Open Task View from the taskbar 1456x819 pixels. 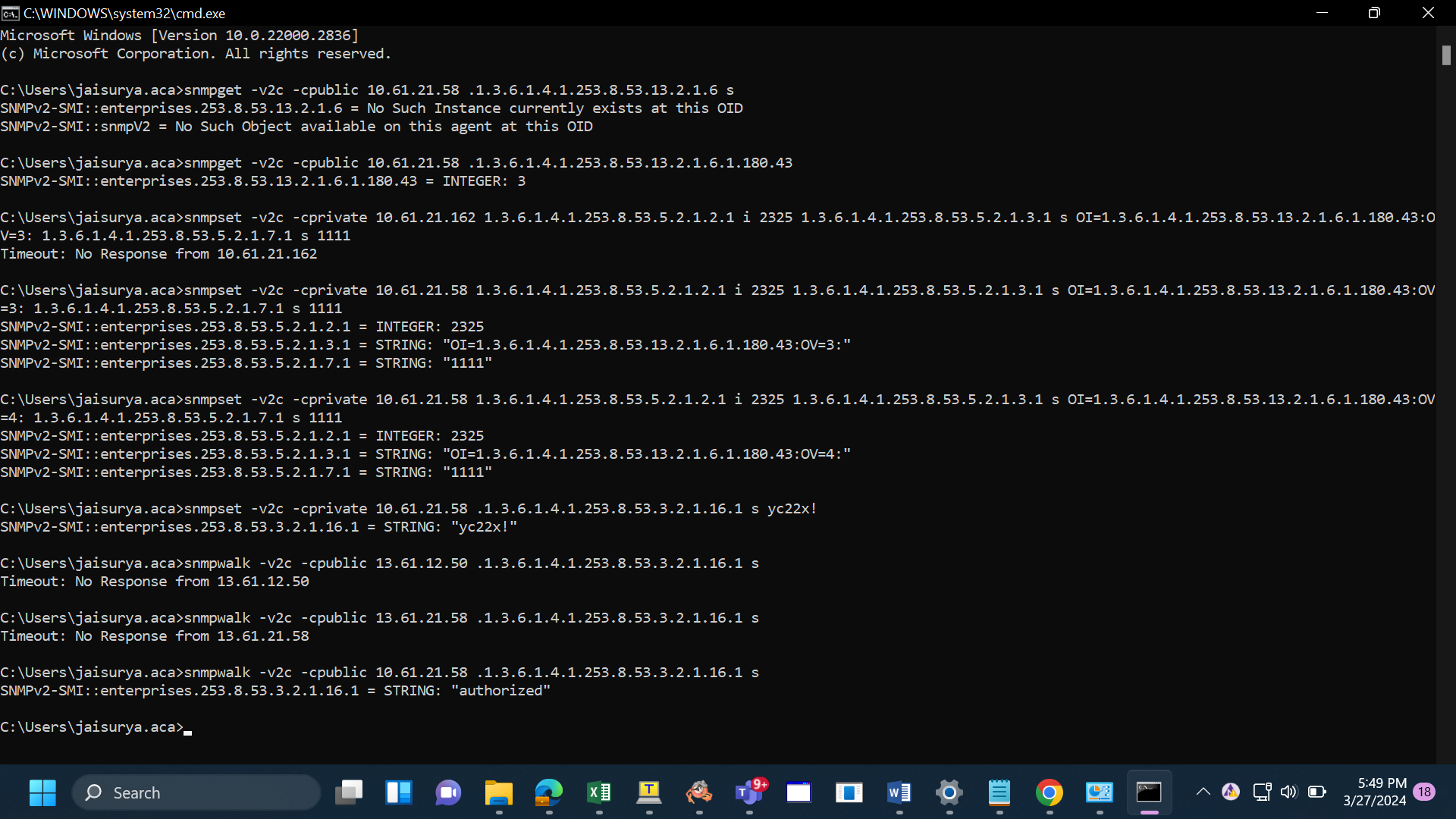pos(349,792)
